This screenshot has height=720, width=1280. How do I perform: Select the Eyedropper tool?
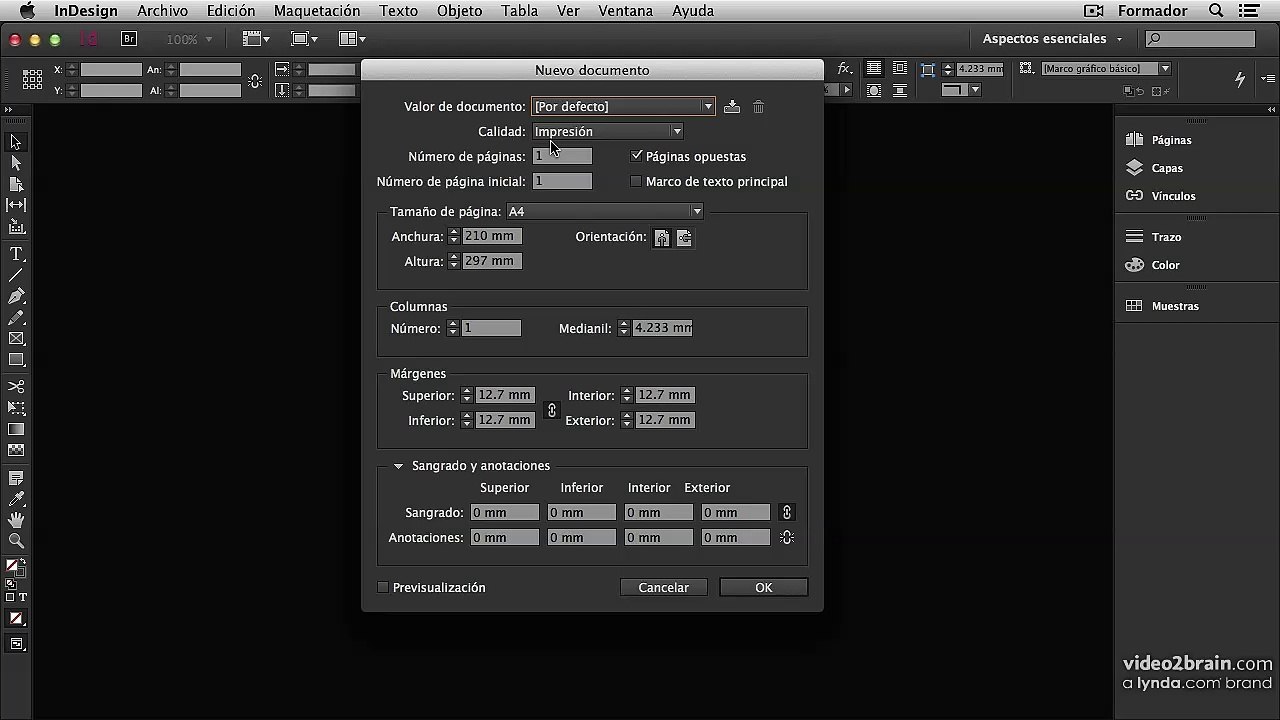coord(16,499)
